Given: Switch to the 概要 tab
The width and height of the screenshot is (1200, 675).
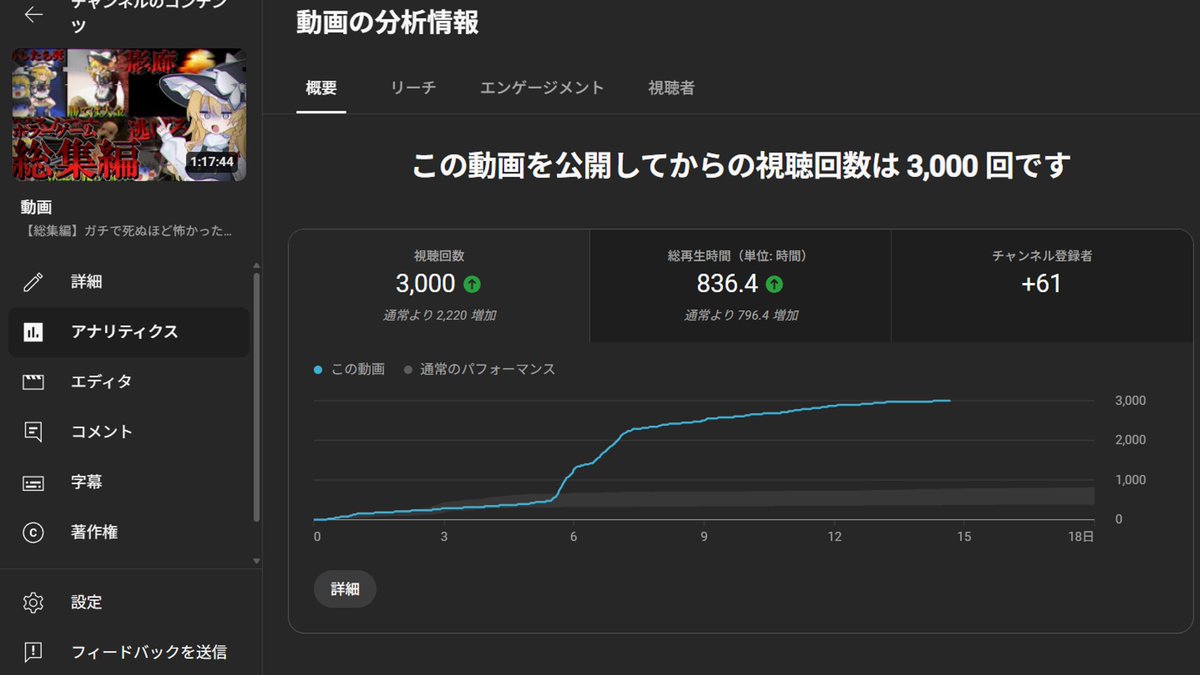Looking at the screenshot, I should point(322,88).
